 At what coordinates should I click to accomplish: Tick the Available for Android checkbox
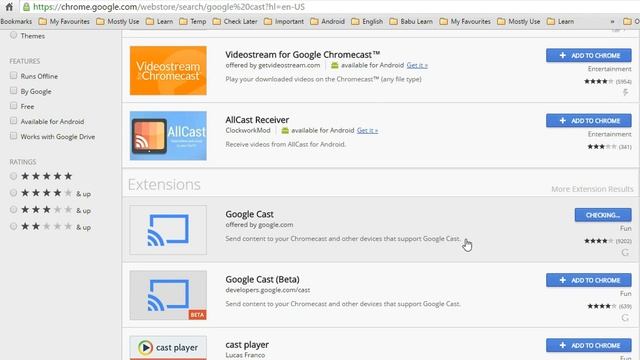coord(13,121)
